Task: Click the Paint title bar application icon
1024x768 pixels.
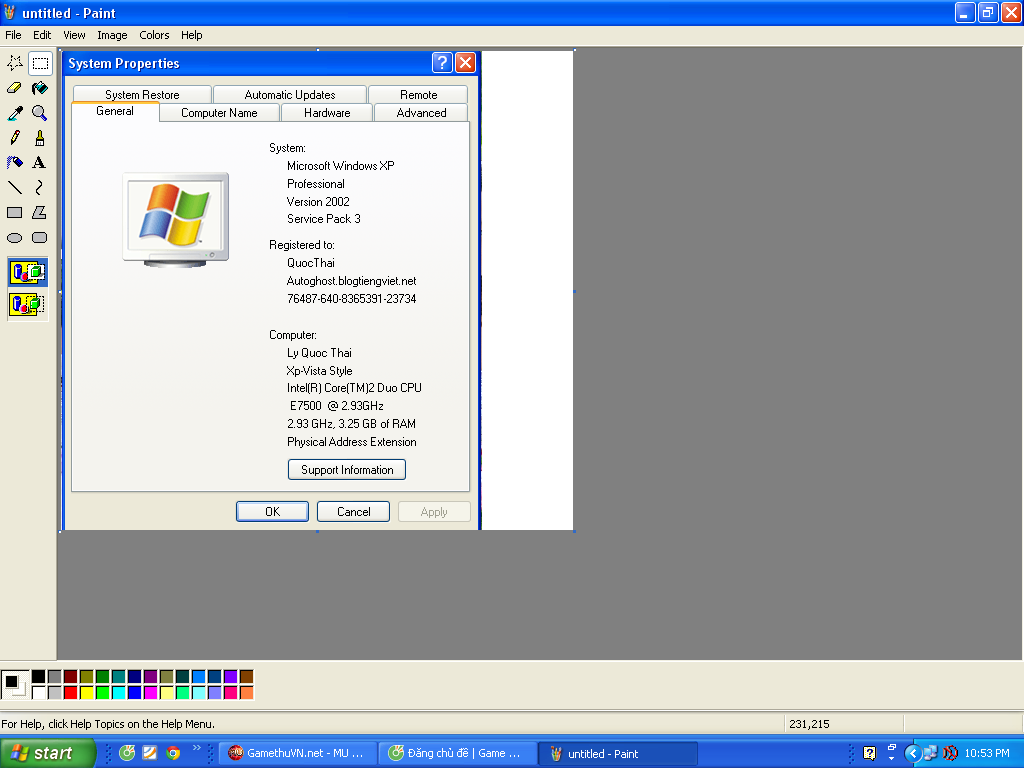Action: pyautogui.click(x=10, y=12)
